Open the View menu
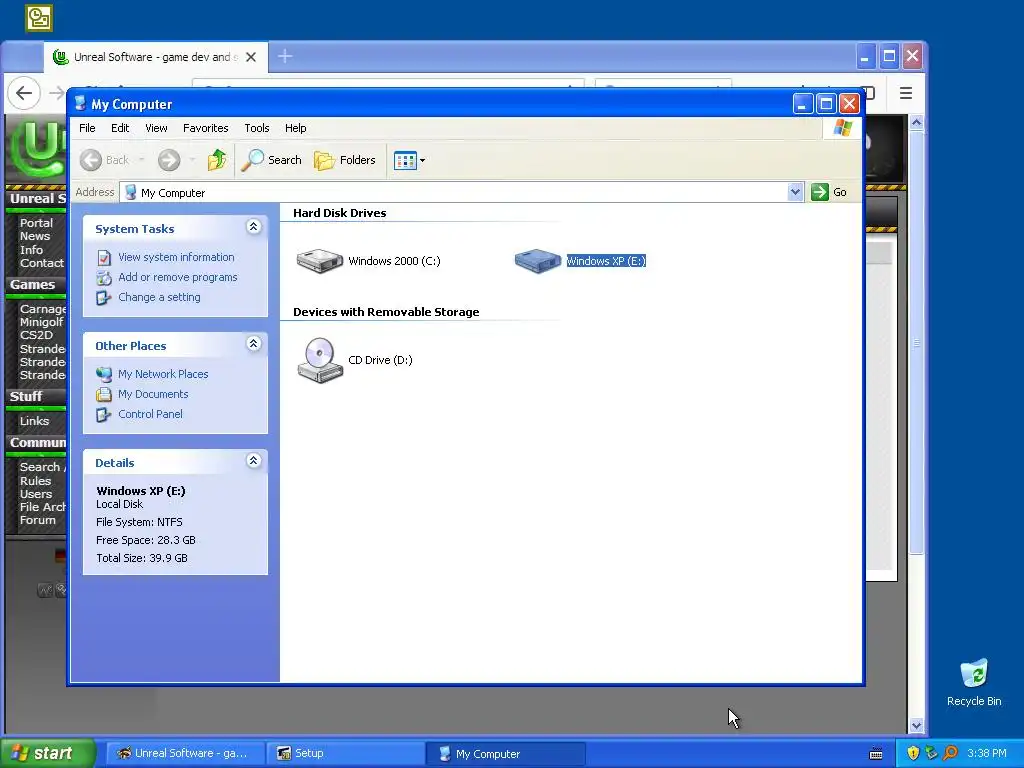 click(156, 128)
